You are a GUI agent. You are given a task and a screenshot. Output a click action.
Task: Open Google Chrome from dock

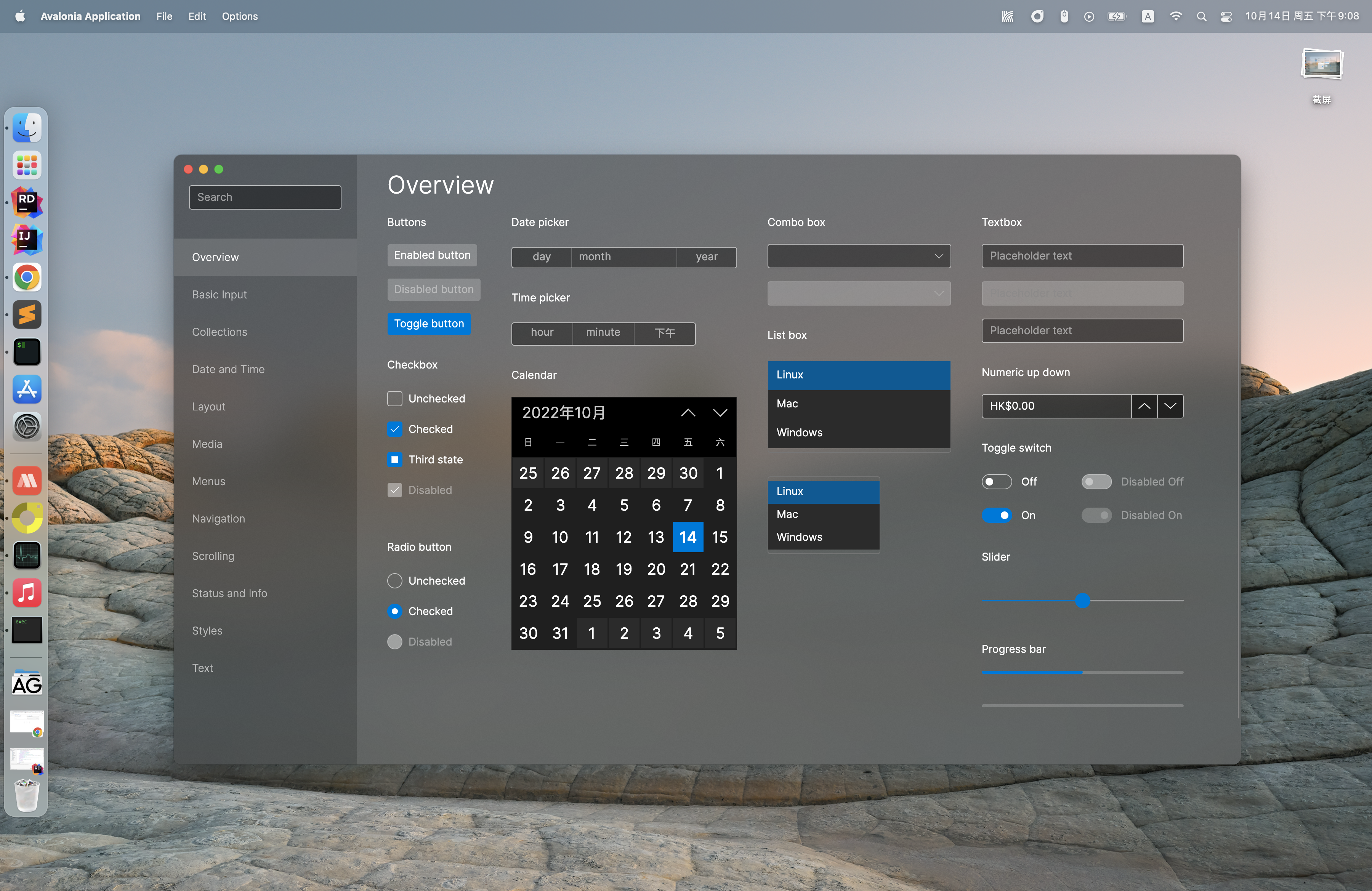tap(27, 277)
